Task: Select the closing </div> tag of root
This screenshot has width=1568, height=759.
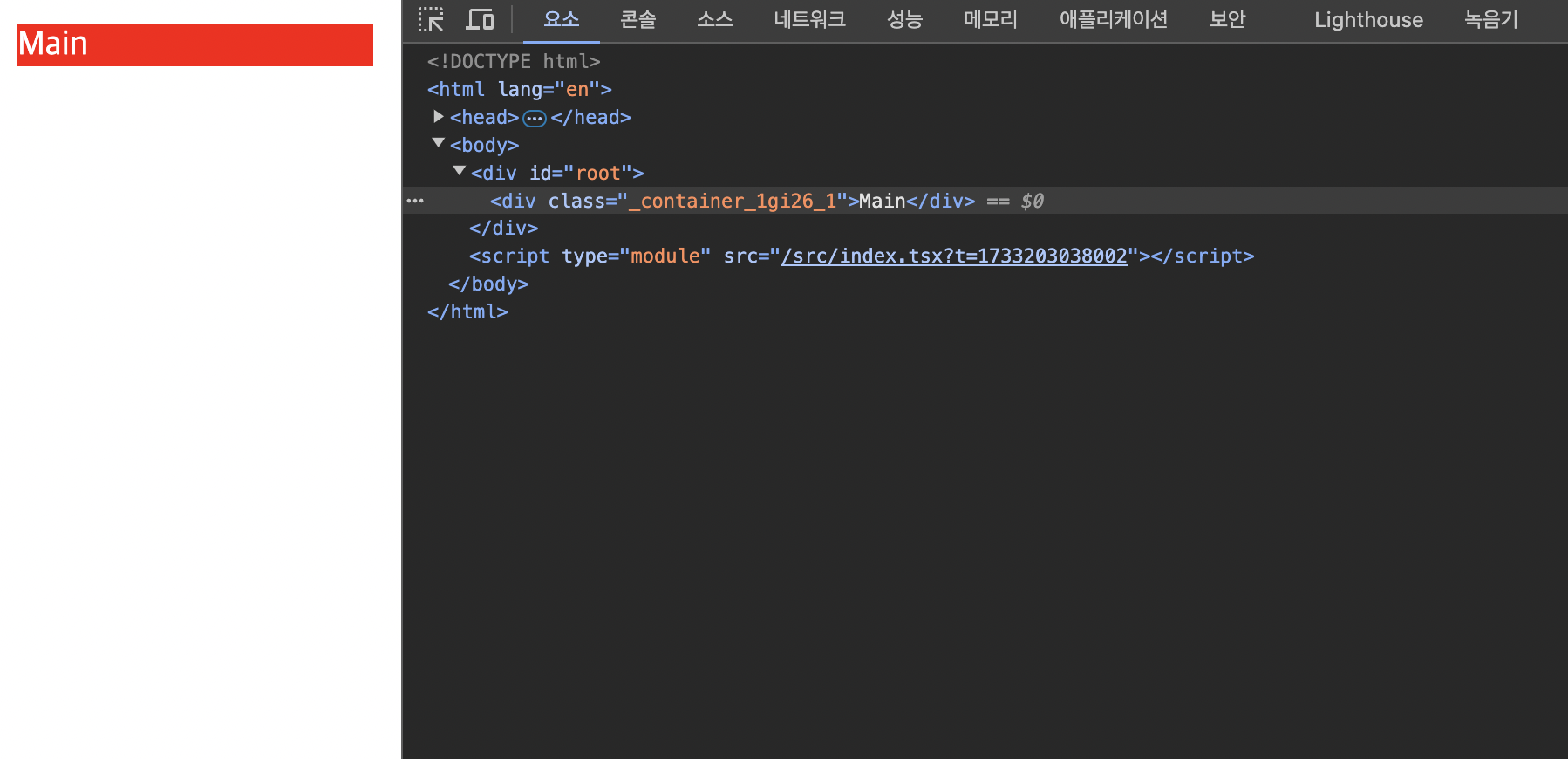Action: pyautogui.click(x=503, y=228)
